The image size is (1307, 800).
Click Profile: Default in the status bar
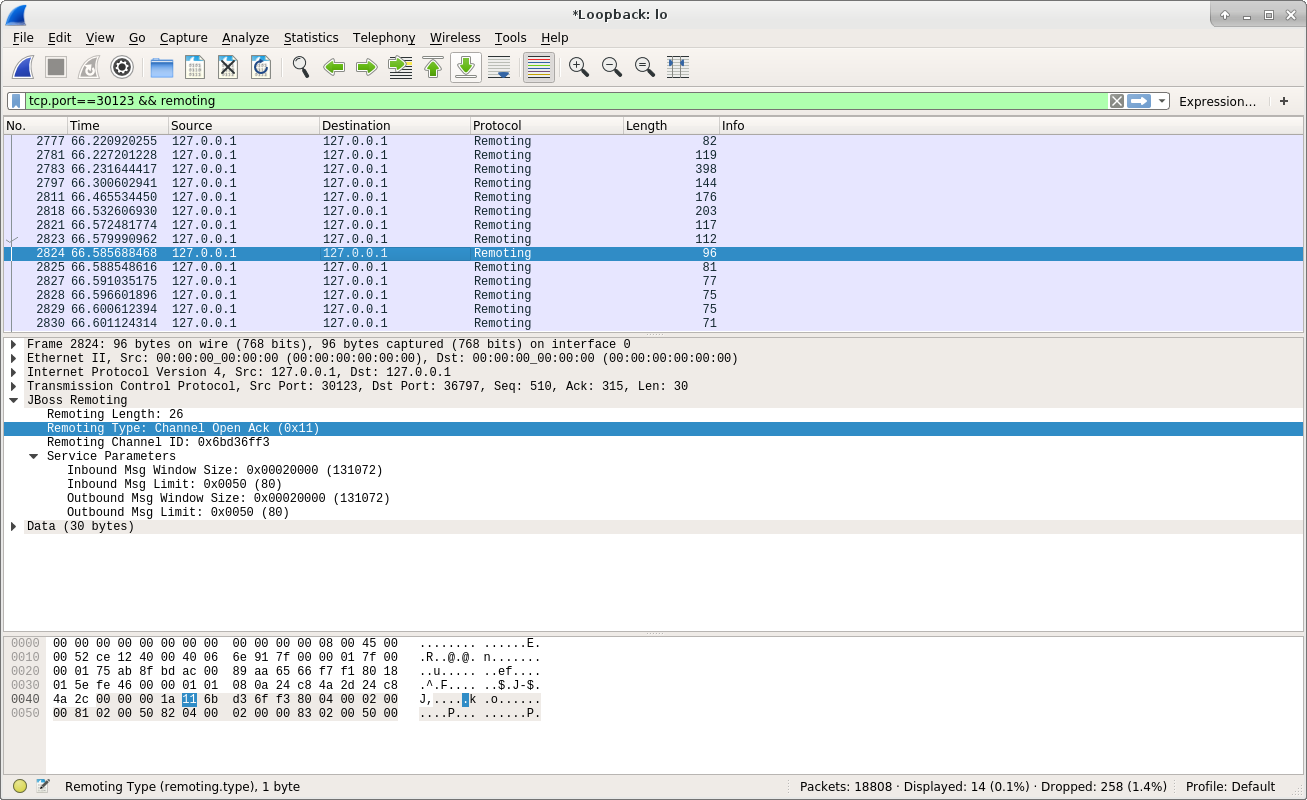(1230, 786)
